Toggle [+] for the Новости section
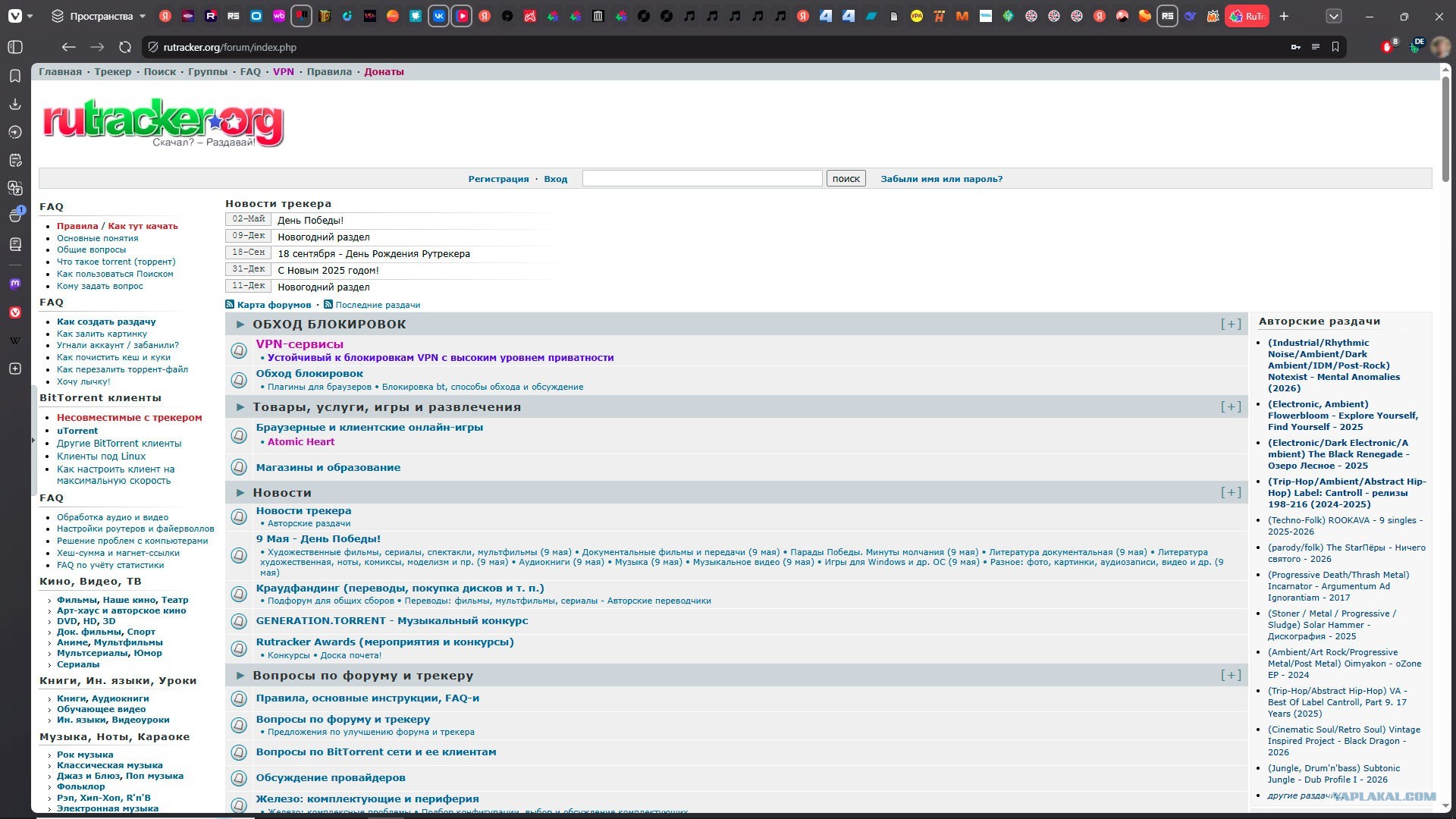This screenshot has height=819, width=1456. 1231,493
